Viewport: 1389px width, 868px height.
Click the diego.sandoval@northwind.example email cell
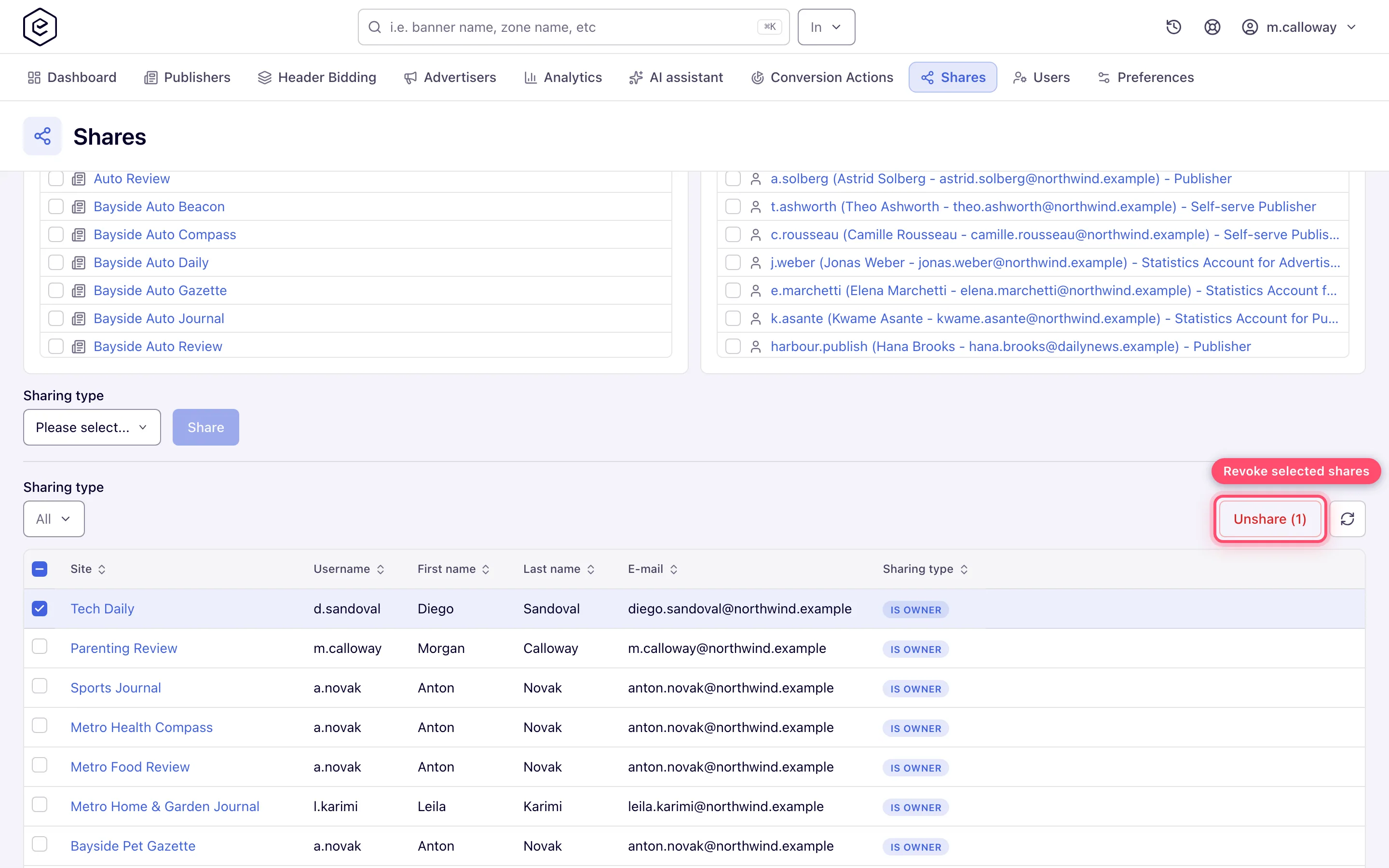(x=739, y=609)
